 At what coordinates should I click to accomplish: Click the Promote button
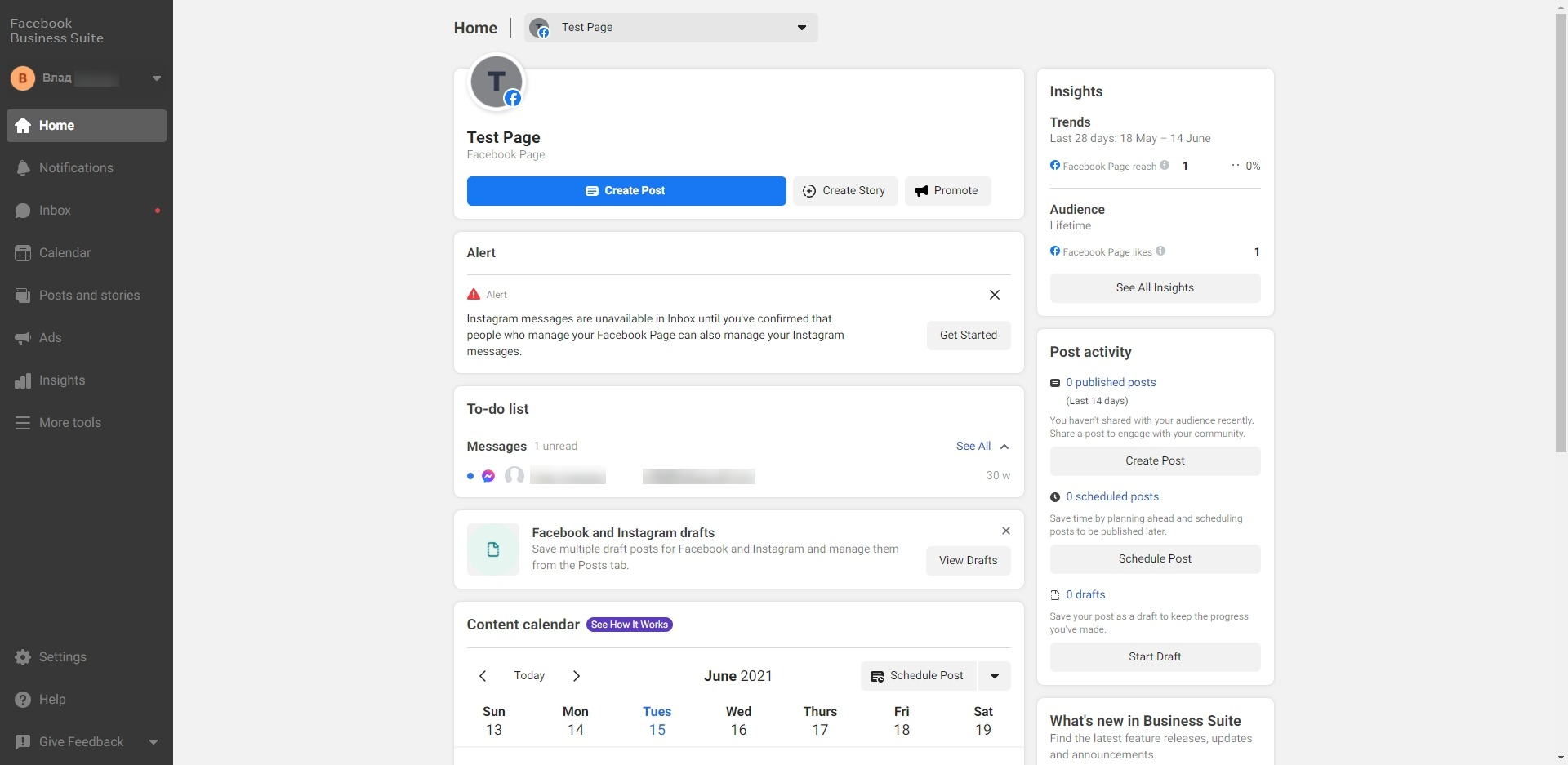pyautogui.click(x=947, y=191)
